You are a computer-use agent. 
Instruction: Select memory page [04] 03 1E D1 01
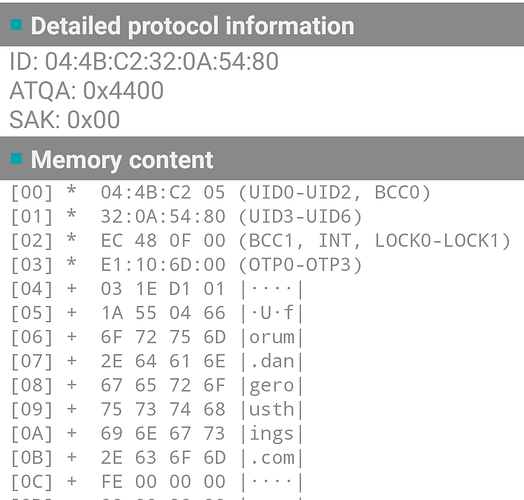(157, 289)
